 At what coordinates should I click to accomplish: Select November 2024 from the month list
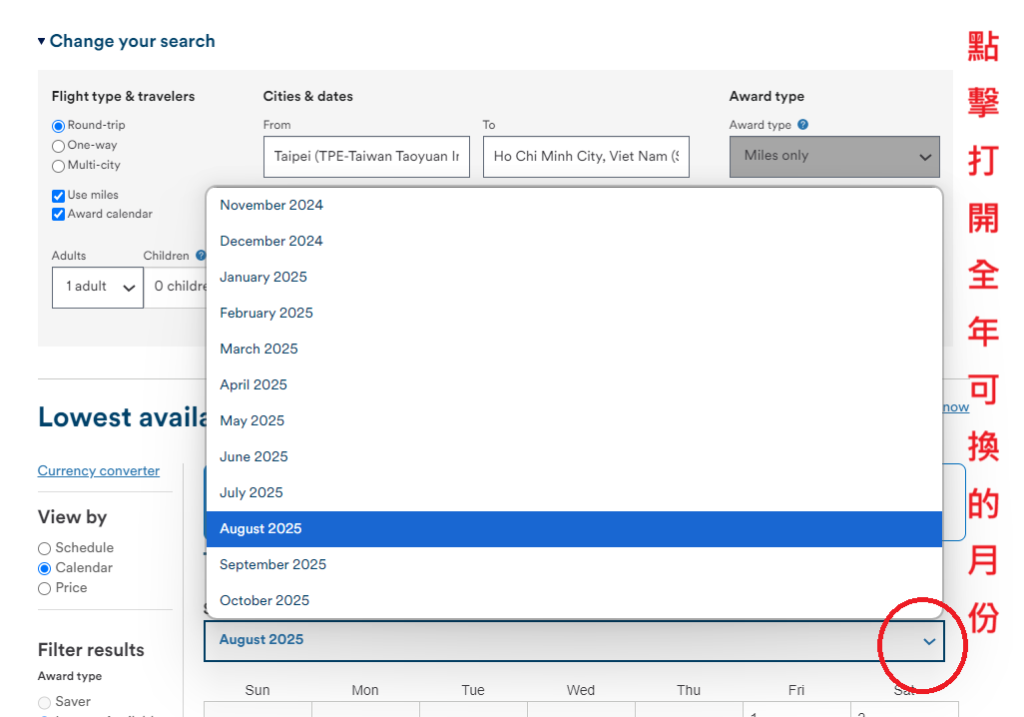[x=272, y=205]
